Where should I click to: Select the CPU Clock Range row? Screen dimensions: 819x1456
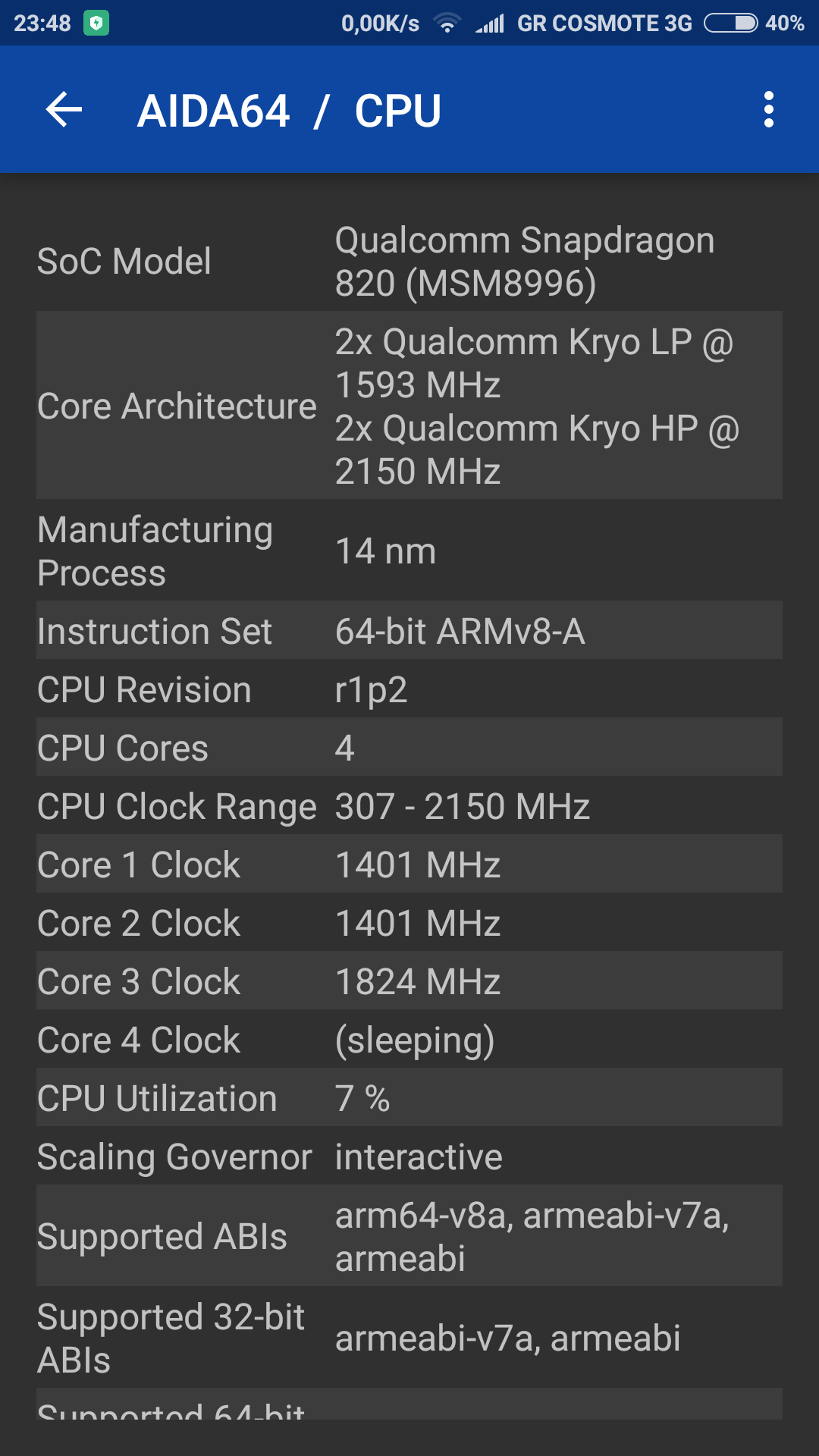409,806
